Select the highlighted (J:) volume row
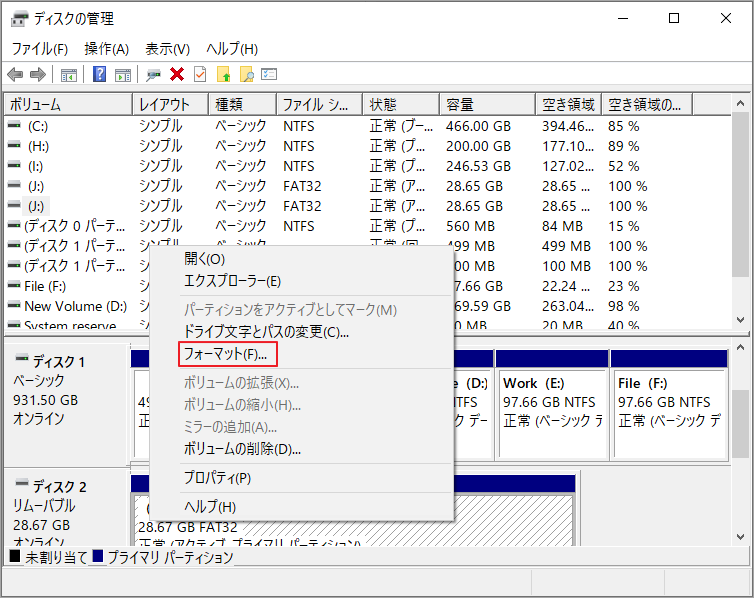Screen dimensions: 754x598 [368, 206]
